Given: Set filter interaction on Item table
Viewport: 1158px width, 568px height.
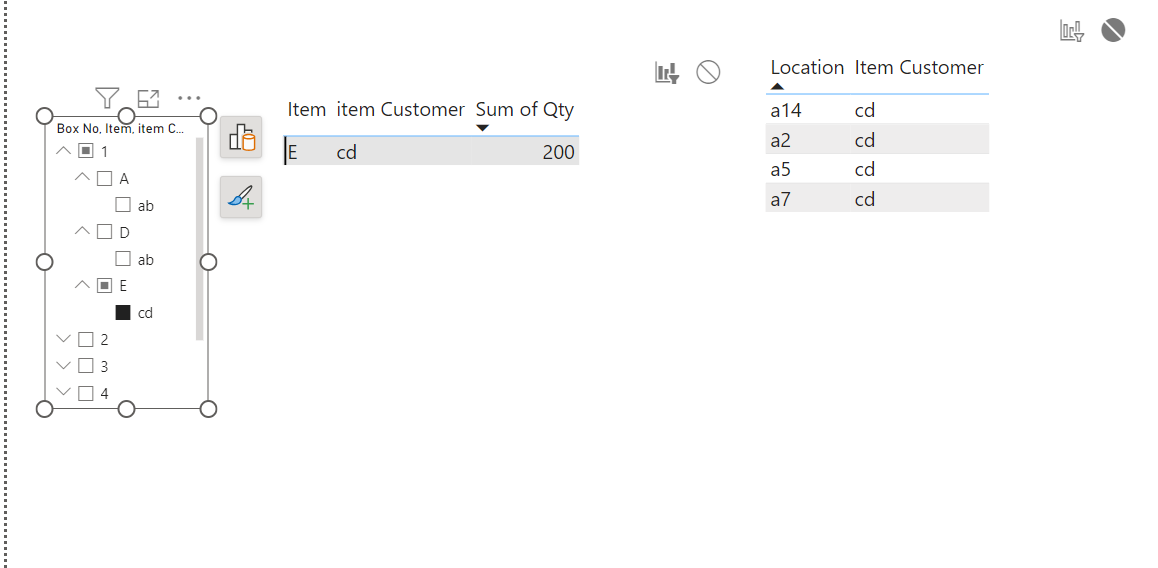Looking at the screenshot, I should (x=667, y=72).
